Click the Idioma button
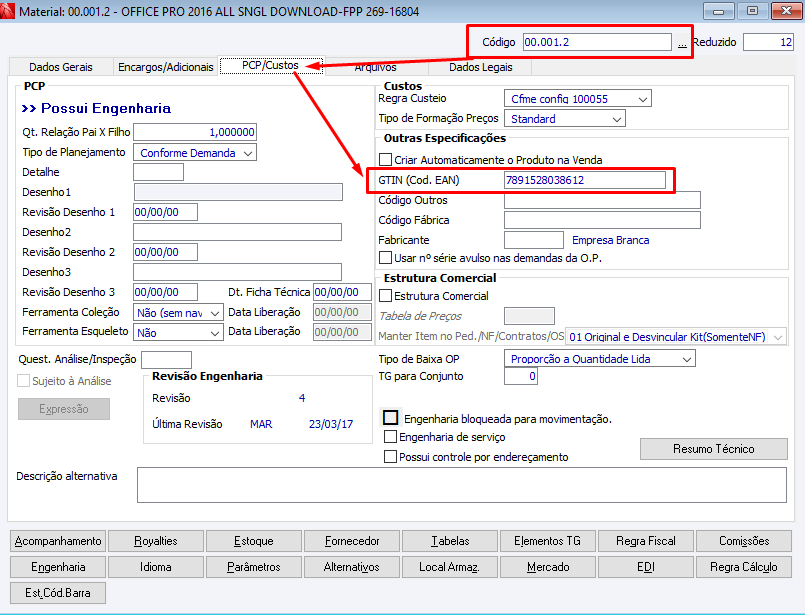 tap(156, 567)
